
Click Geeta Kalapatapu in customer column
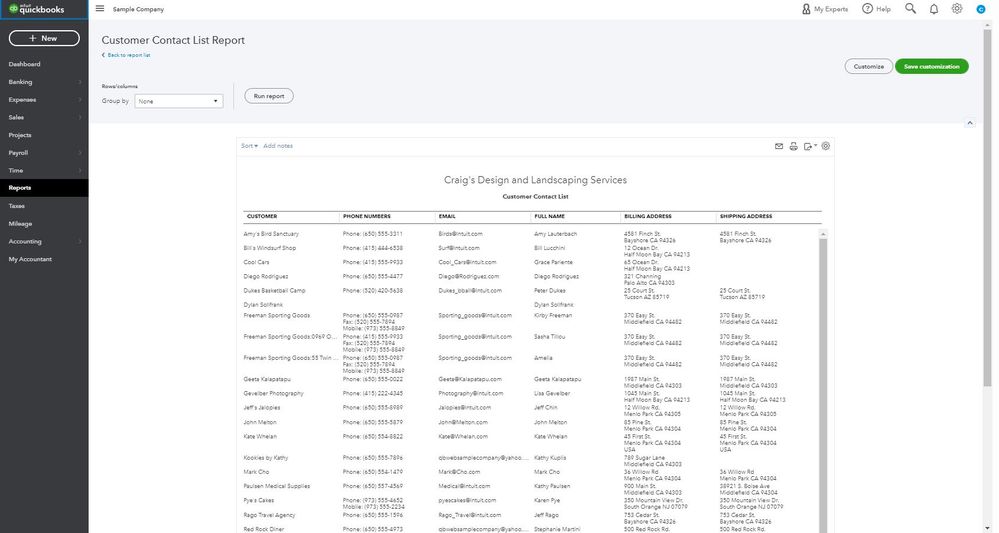pyautogui.click(x=267, y=379)
